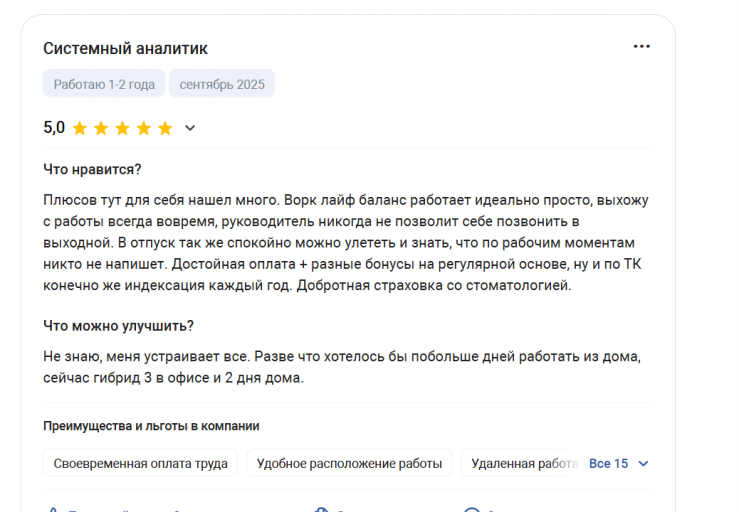Click the 'Все 15' benefits link
The image size is (739, 512).
608,464
